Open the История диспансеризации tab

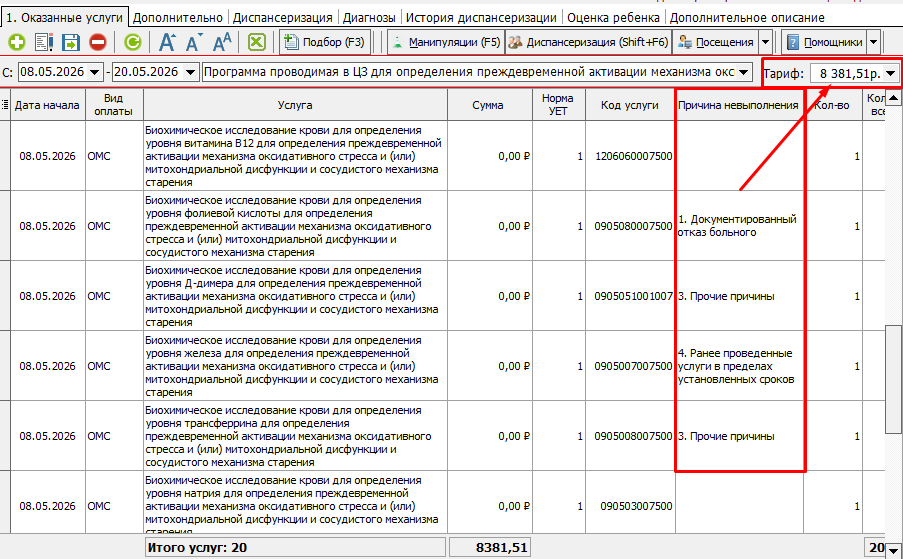[x=481, y=18]
